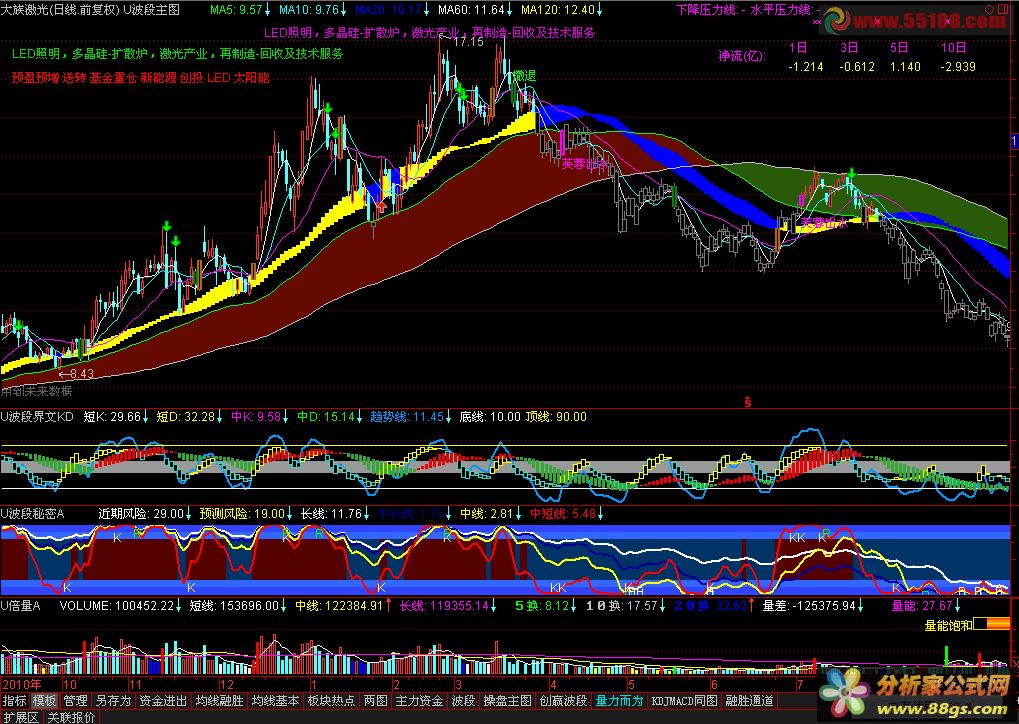Click the 8.43 low price label
The height and width of the screenshot is (724, 1019).
pyautogui.click(x=81, y=373)
